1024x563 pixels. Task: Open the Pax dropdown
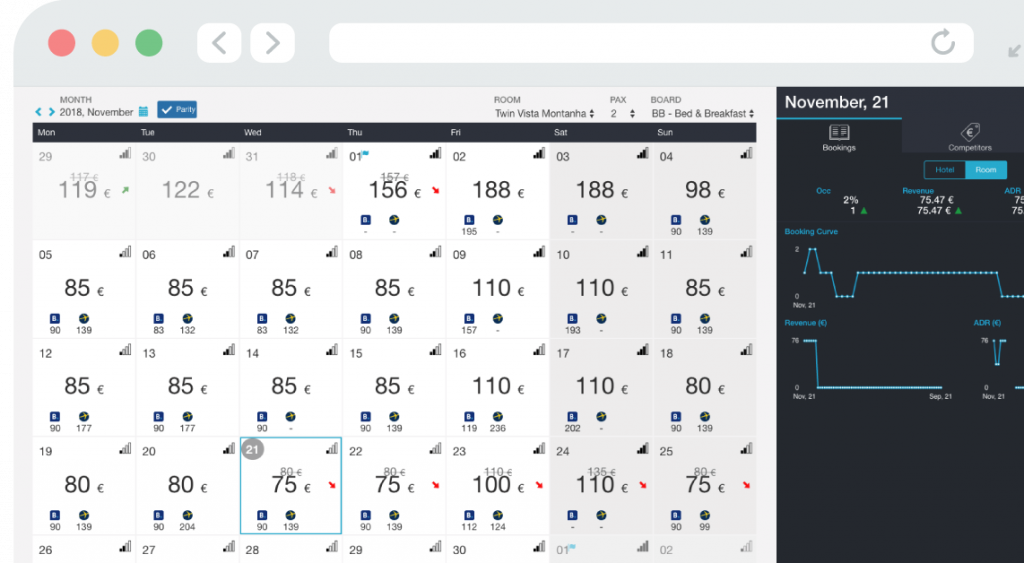click(623, 114)
